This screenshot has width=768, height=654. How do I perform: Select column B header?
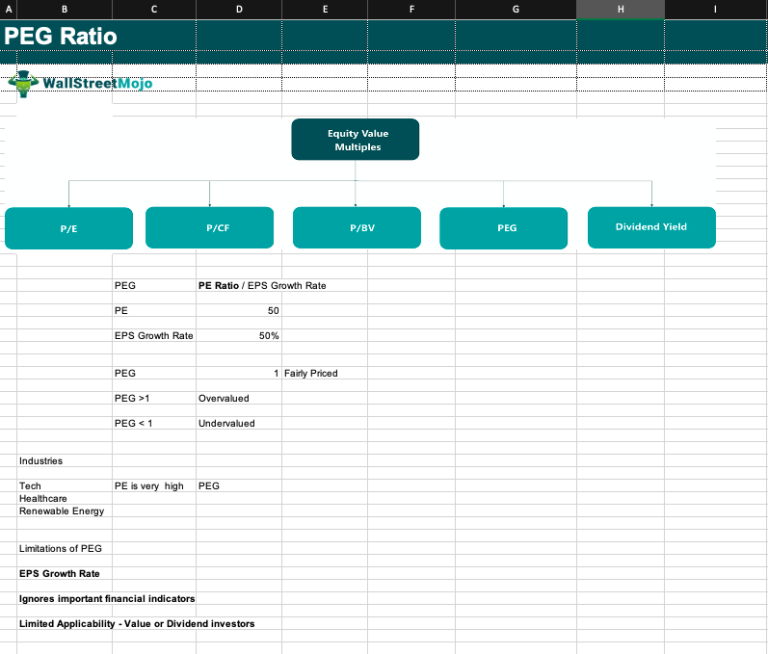point(65,9)
